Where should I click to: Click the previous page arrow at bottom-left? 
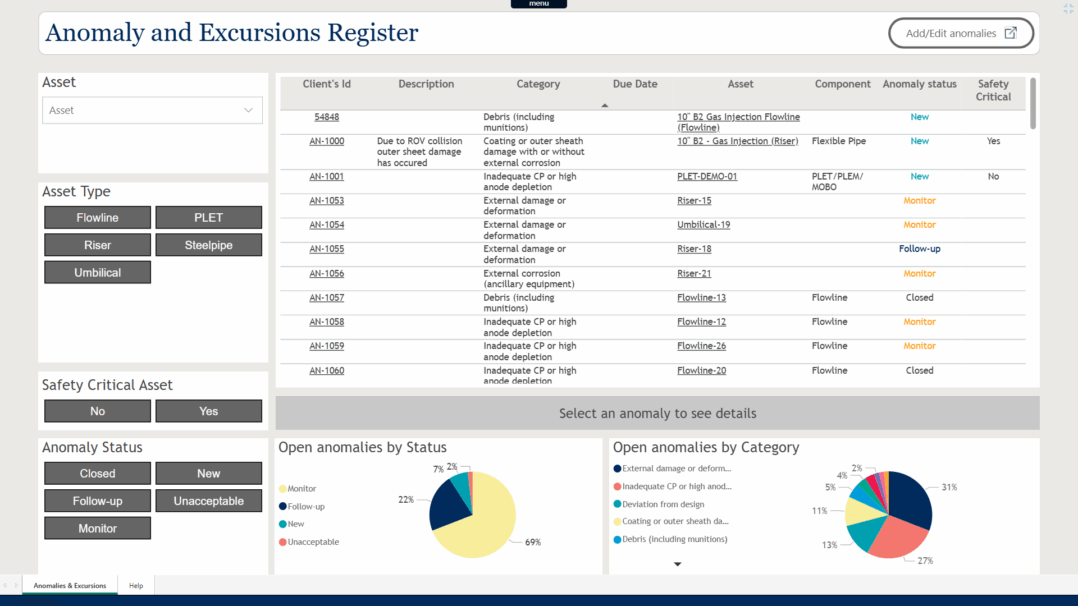[5, 586]
